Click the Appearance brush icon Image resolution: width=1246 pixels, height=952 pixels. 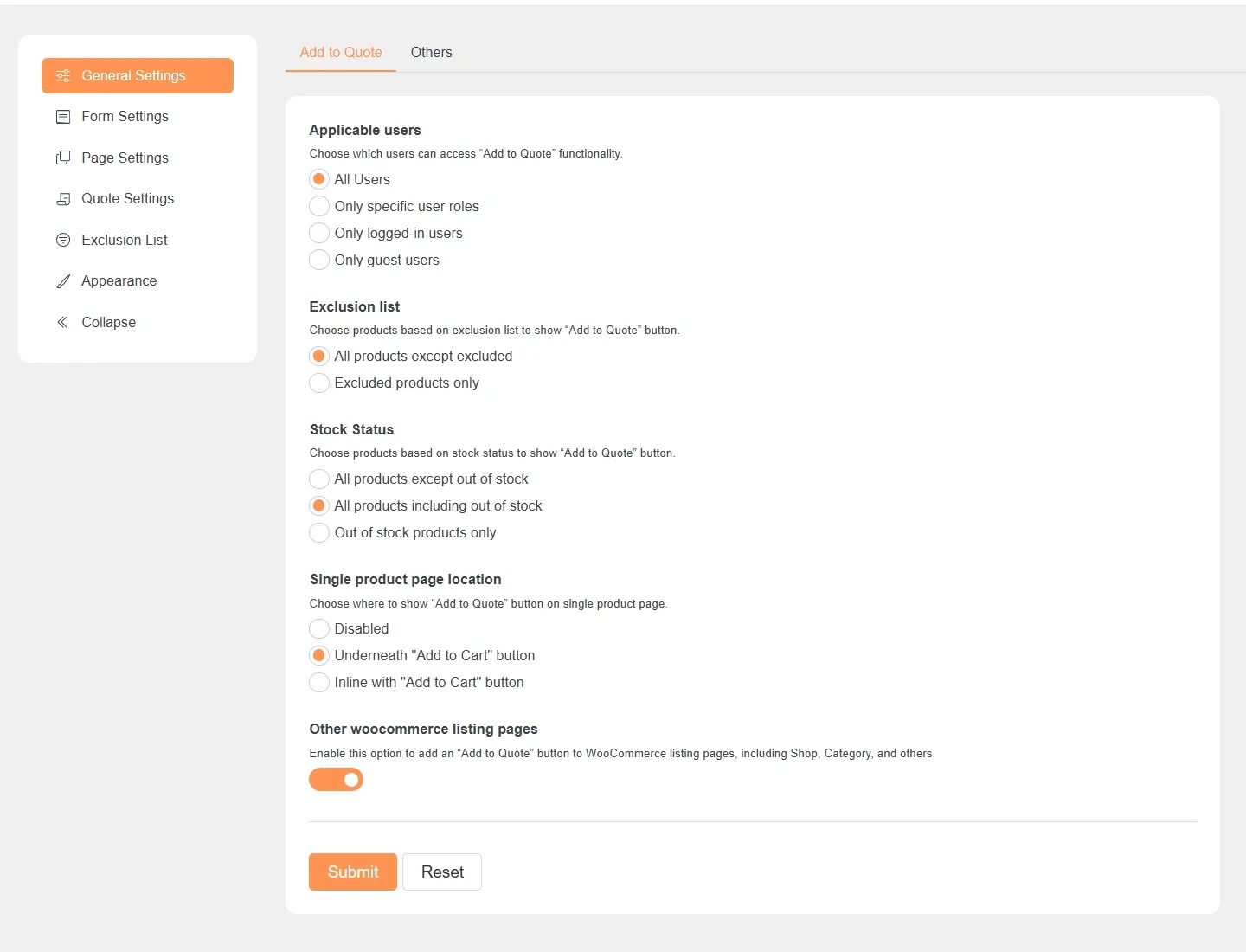tap(63, 281)
